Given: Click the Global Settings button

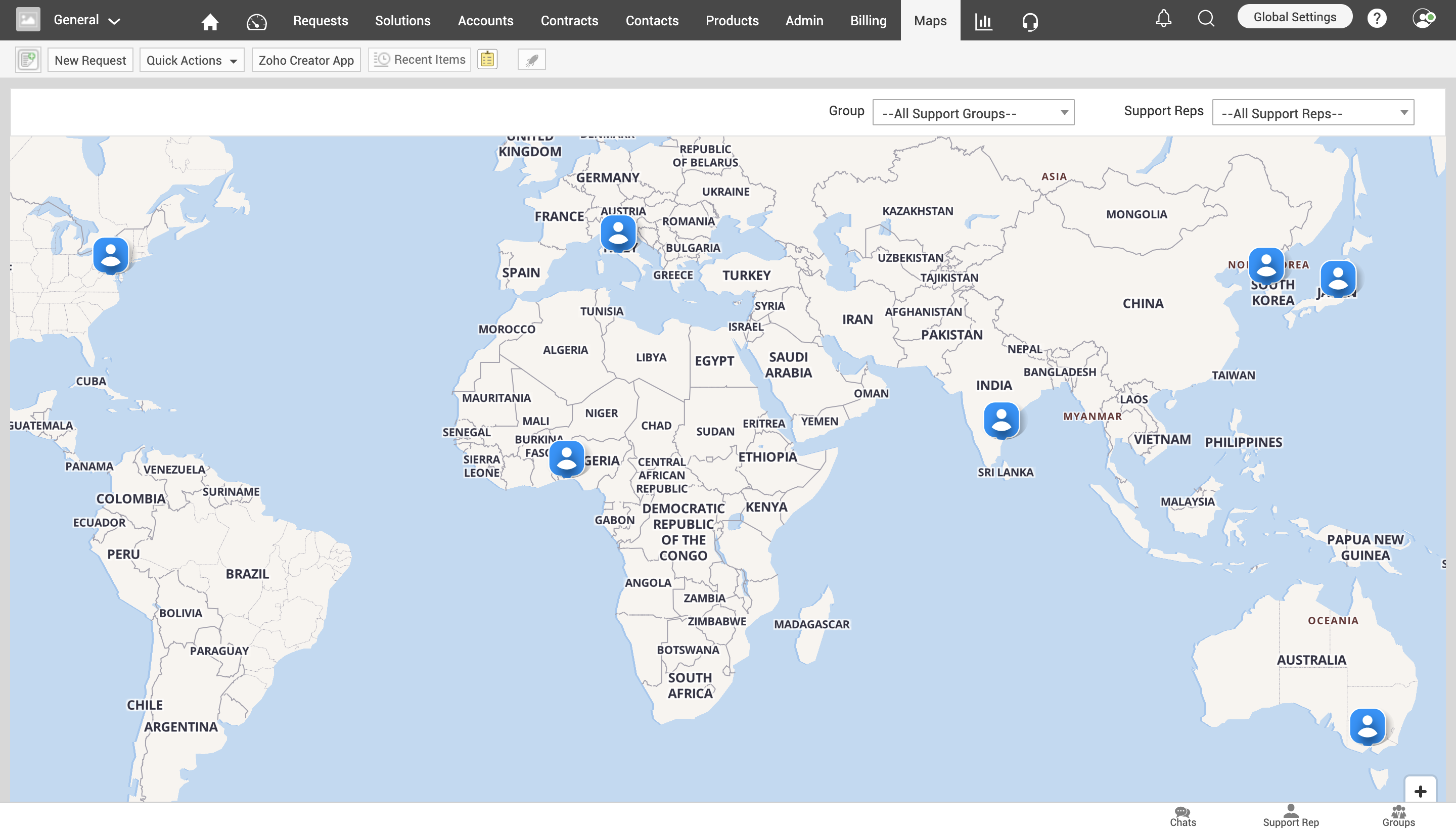Looking at the screenshot, I should point(1294,17).
